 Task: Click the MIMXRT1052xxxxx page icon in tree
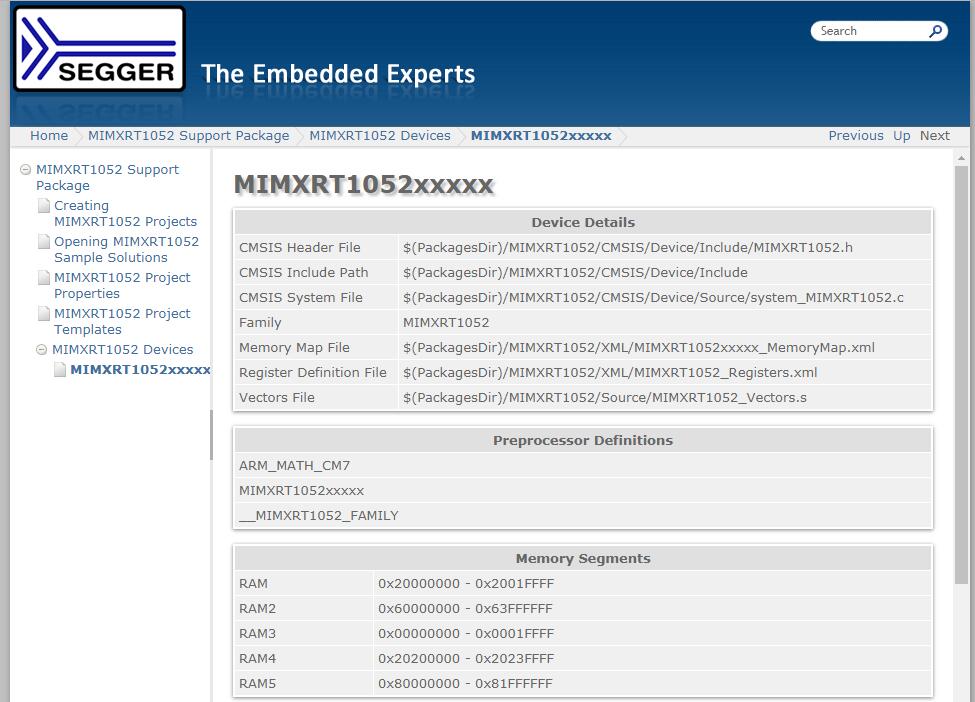tap(60, 369)
